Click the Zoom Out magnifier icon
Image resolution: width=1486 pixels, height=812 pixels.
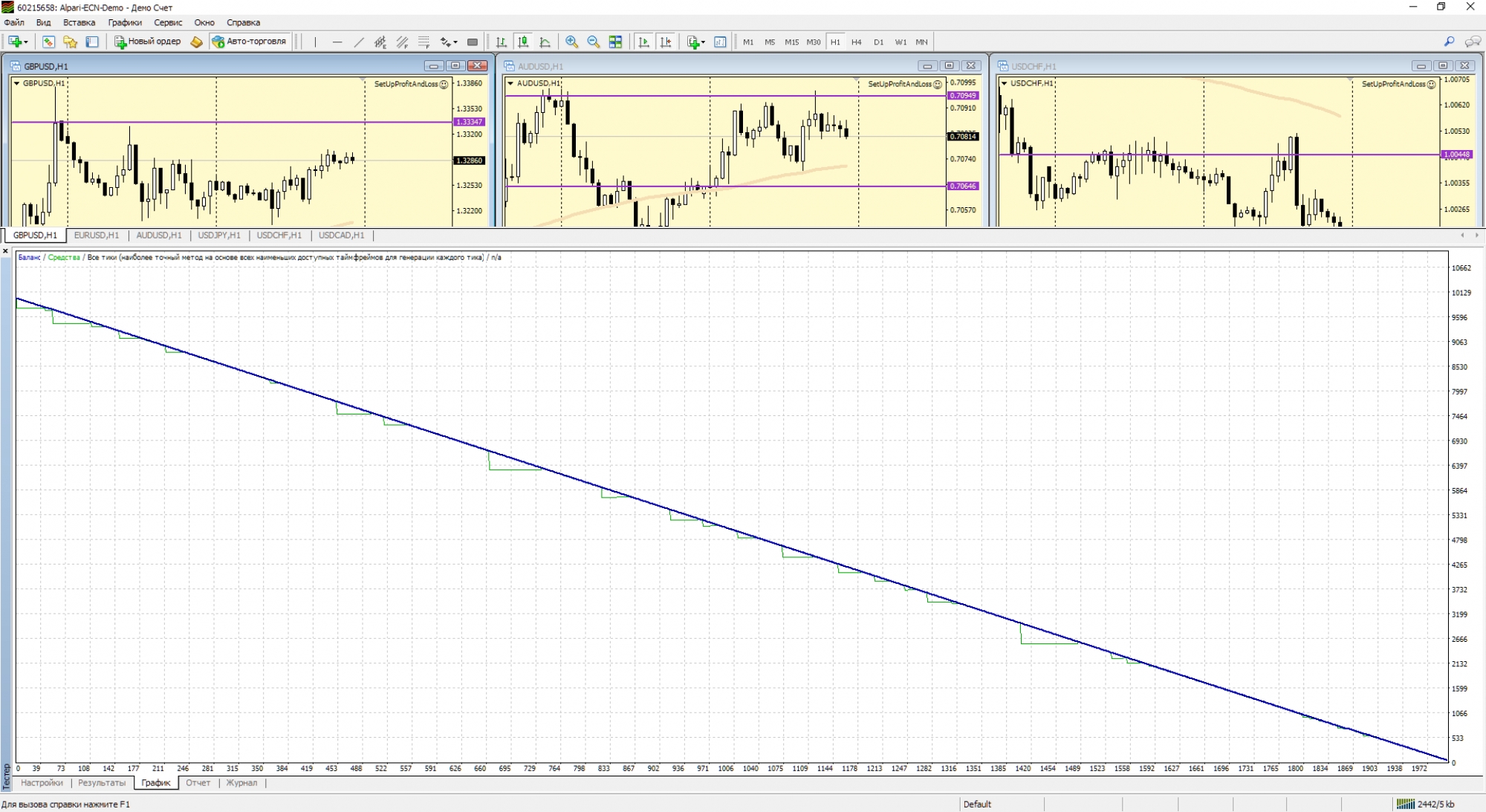593,42
